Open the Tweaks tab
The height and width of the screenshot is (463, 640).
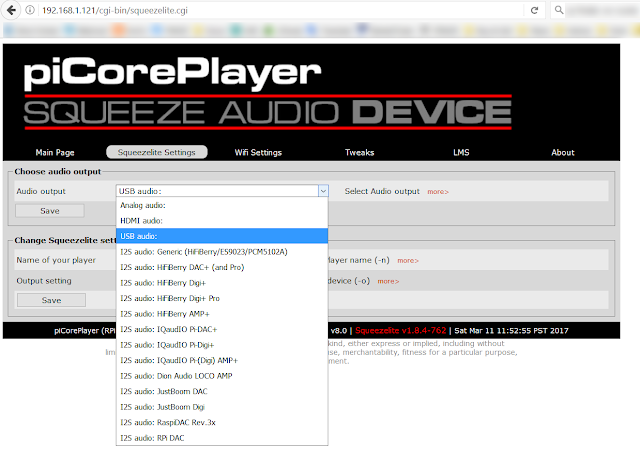pos(359,152)
